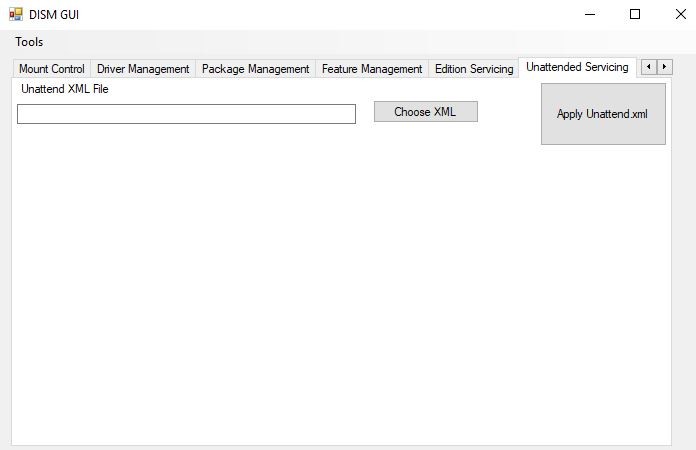This screenshot has height=450, width=696.
Task: Go to the Package Management tab
Action: (x=255, y=69)
